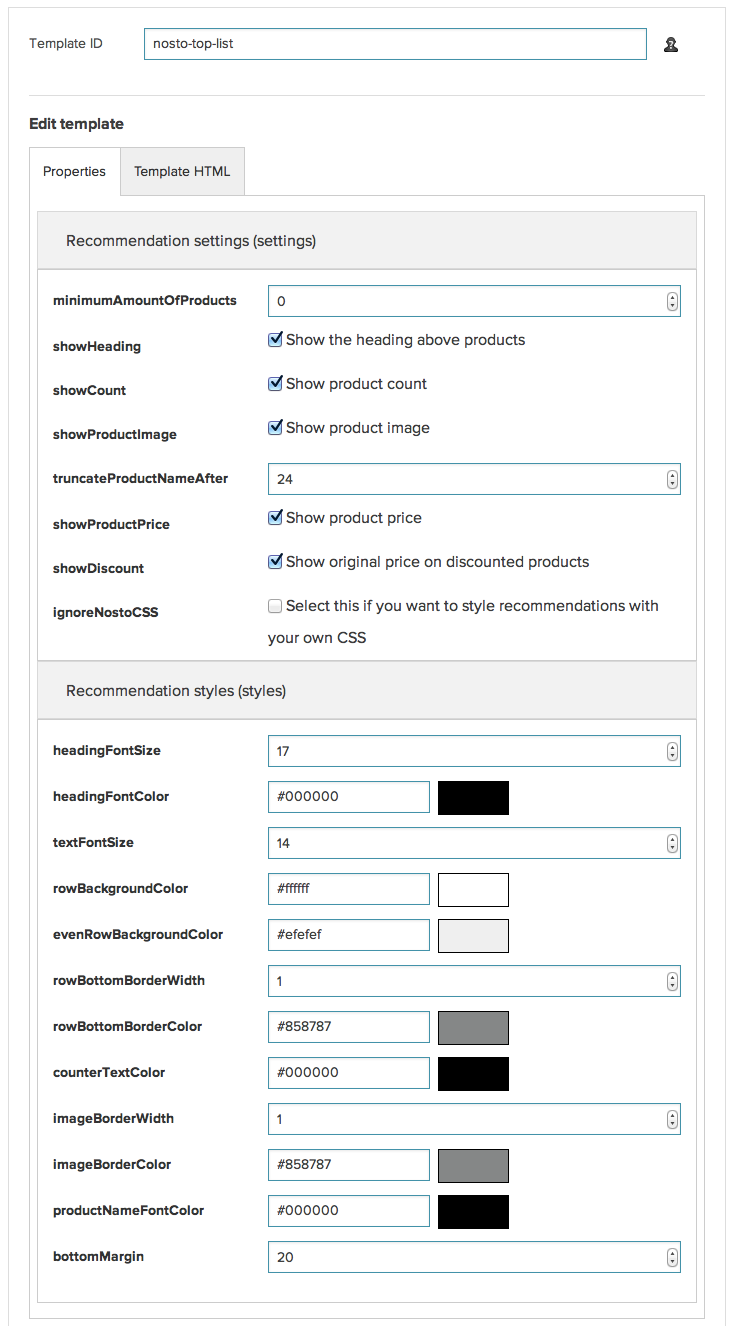Edit the rowBottomBorderColor hex field

click(x=349, y=1027)
